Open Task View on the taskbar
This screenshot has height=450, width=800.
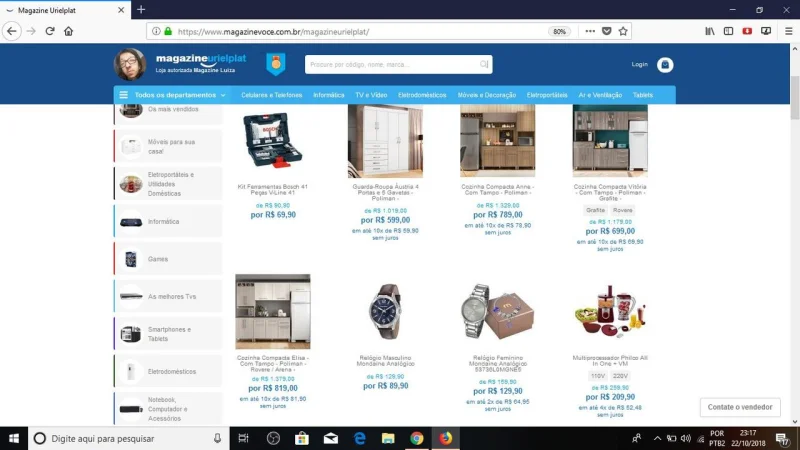tap(243, 438)
